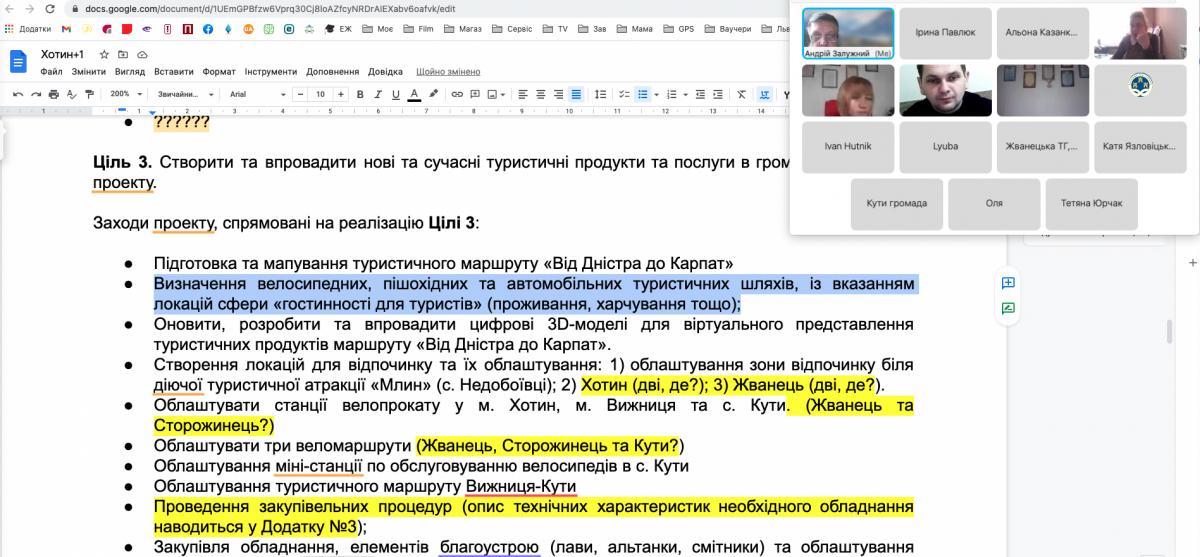The height and width of the screenshot is (557, 1200).
Task: Select the highlight color marker tool
Action: coord(433,94)
